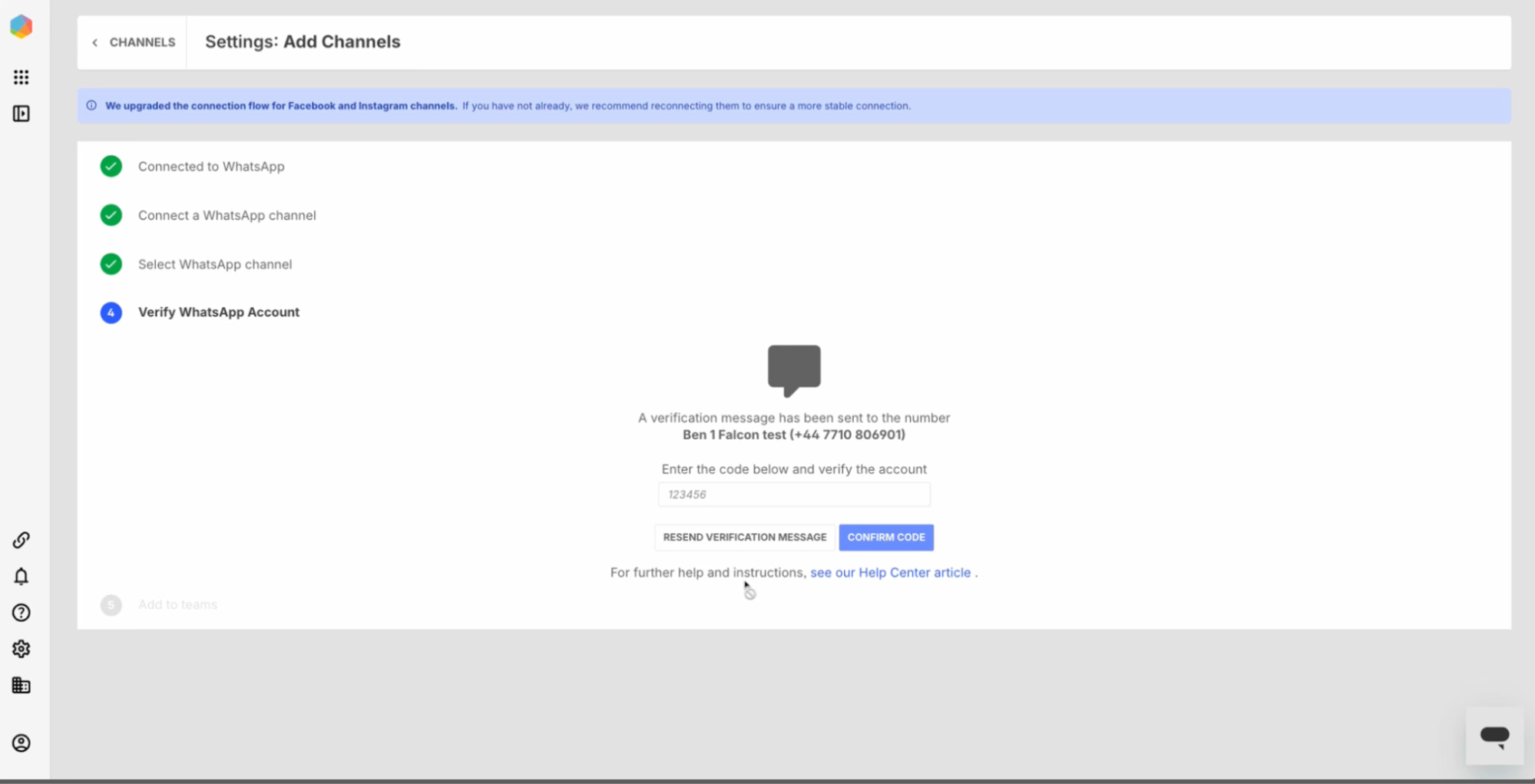This screenshot has width=1535, height=784.
Task: Open the Help Center article link
Action: pos(891,573)
